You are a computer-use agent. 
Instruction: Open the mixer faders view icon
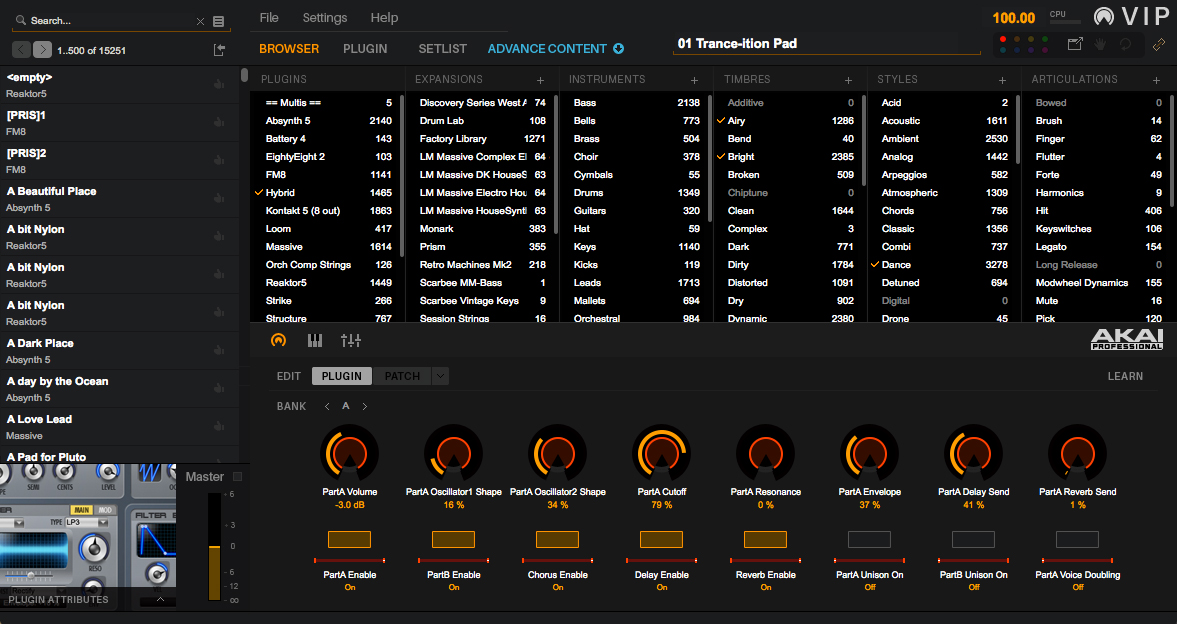coord(351,341)
